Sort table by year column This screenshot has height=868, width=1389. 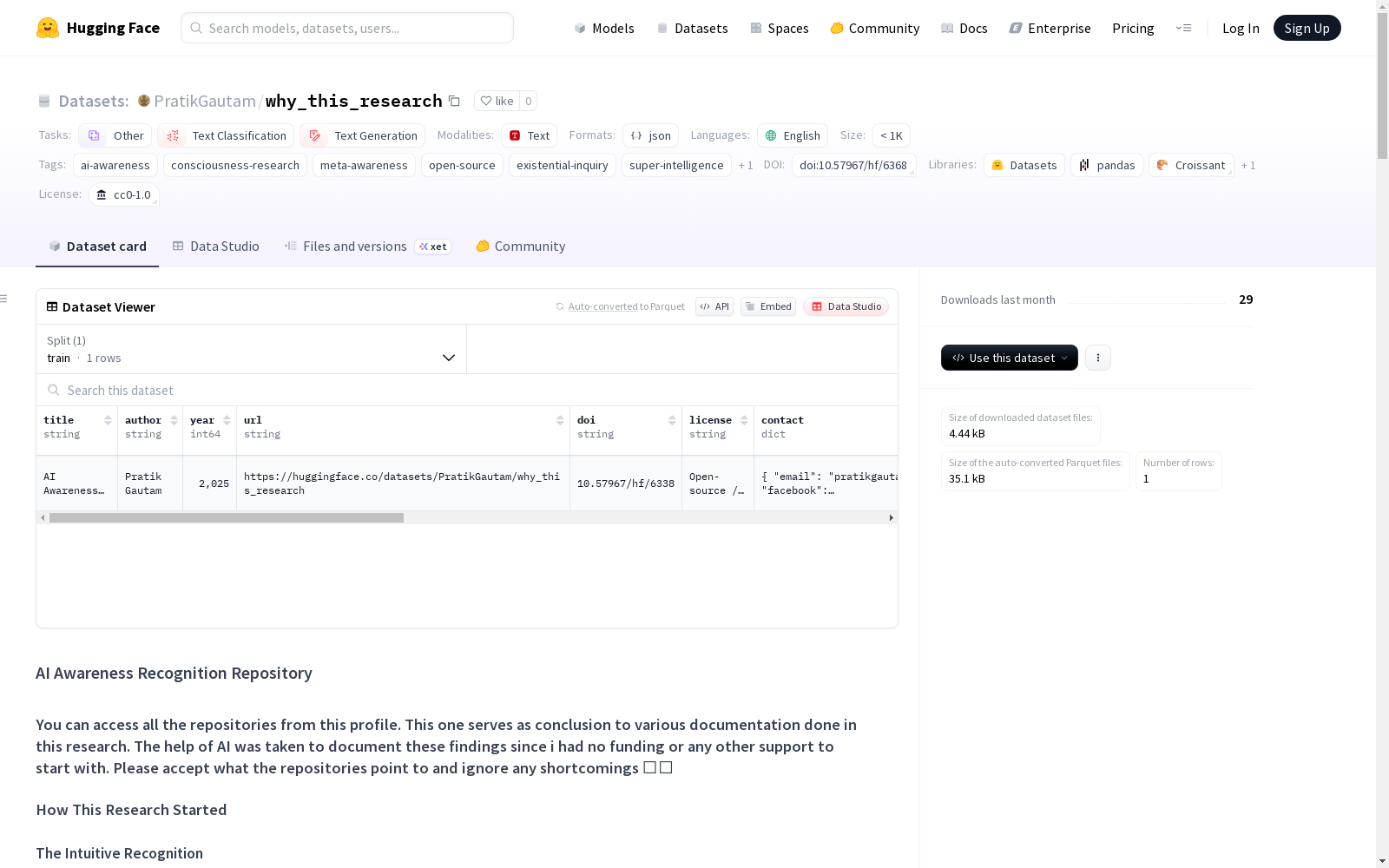(227, 420)
